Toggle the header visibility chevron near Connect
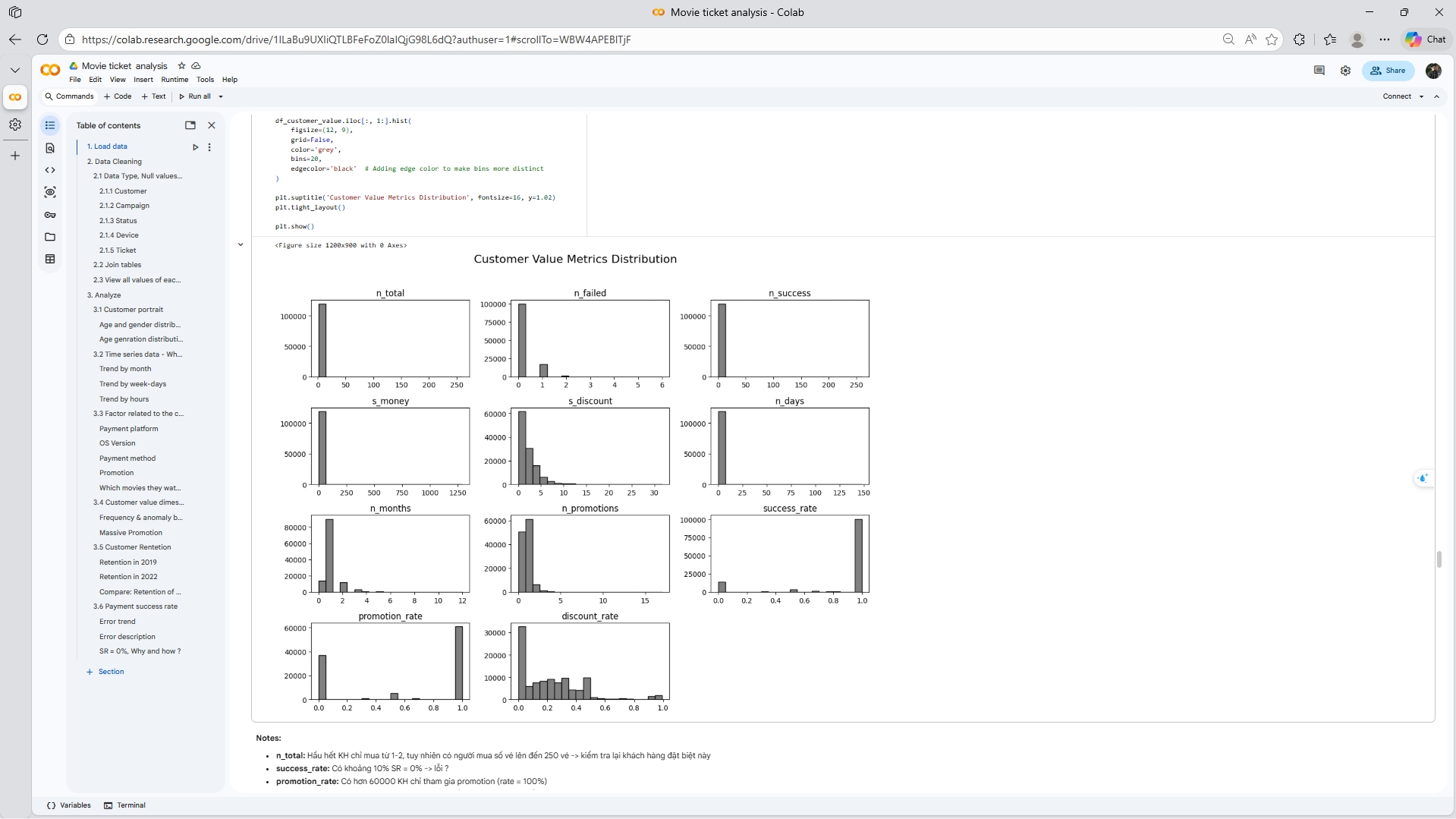Viewport: 1456px width, 819px height. click(1436, 96)
